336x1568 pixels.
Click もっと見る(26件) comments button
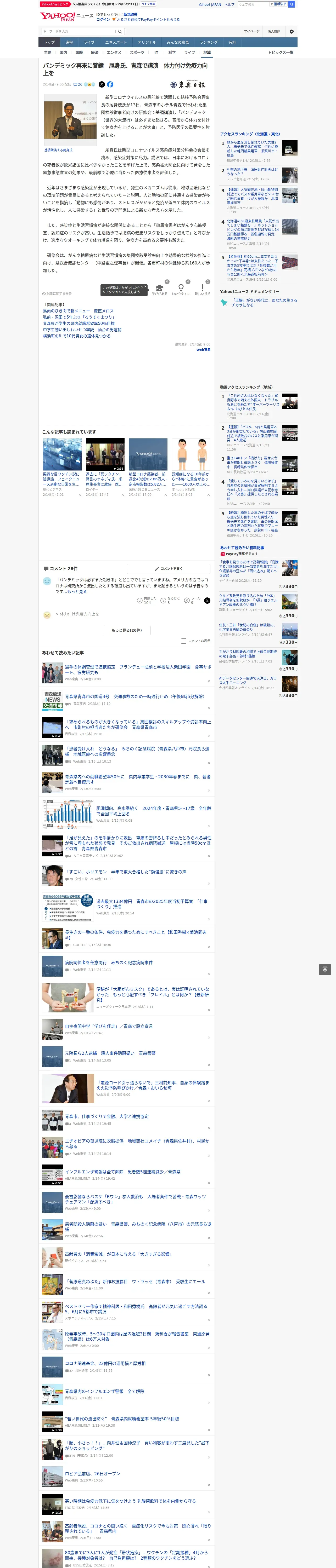coord(127,630)
